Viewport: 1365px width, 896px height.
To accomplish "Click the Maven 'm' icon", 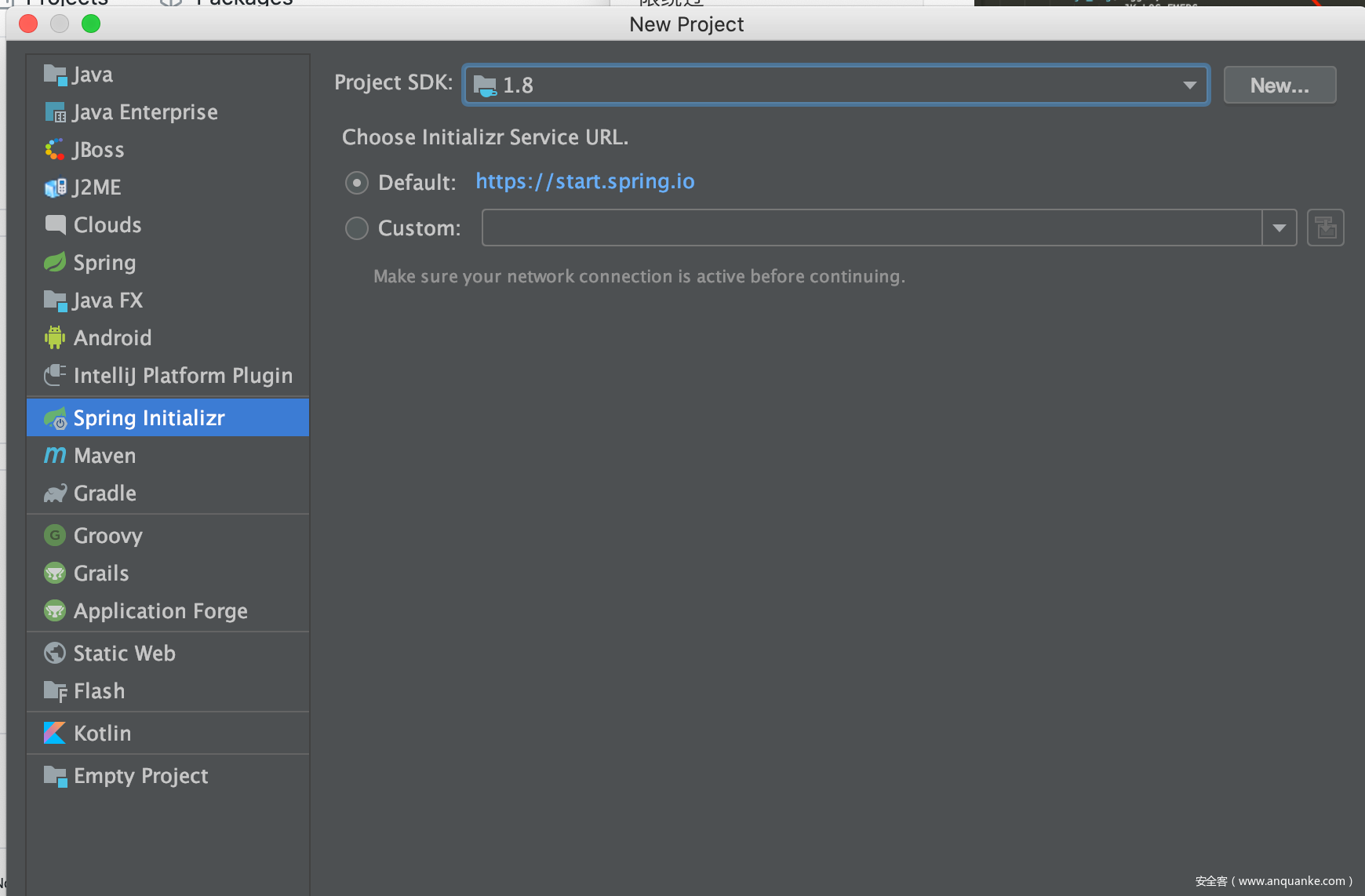I will pos(54,455).
